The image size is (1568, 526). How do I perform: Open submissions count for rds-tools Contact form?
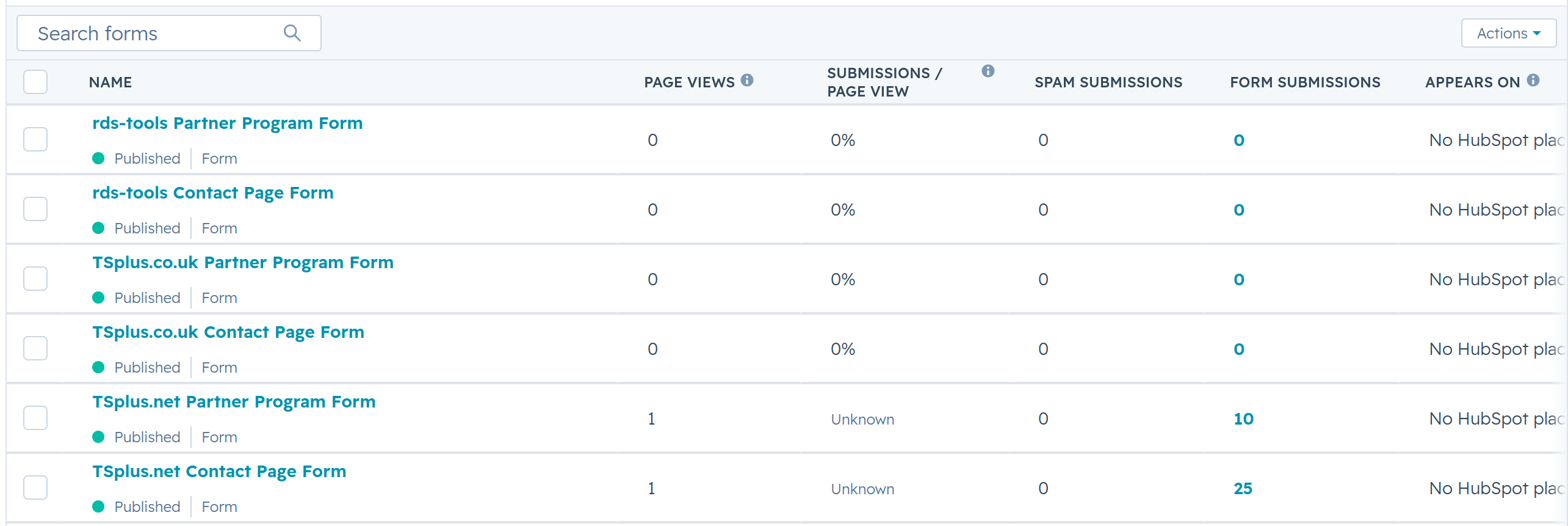coord(1239,210)
